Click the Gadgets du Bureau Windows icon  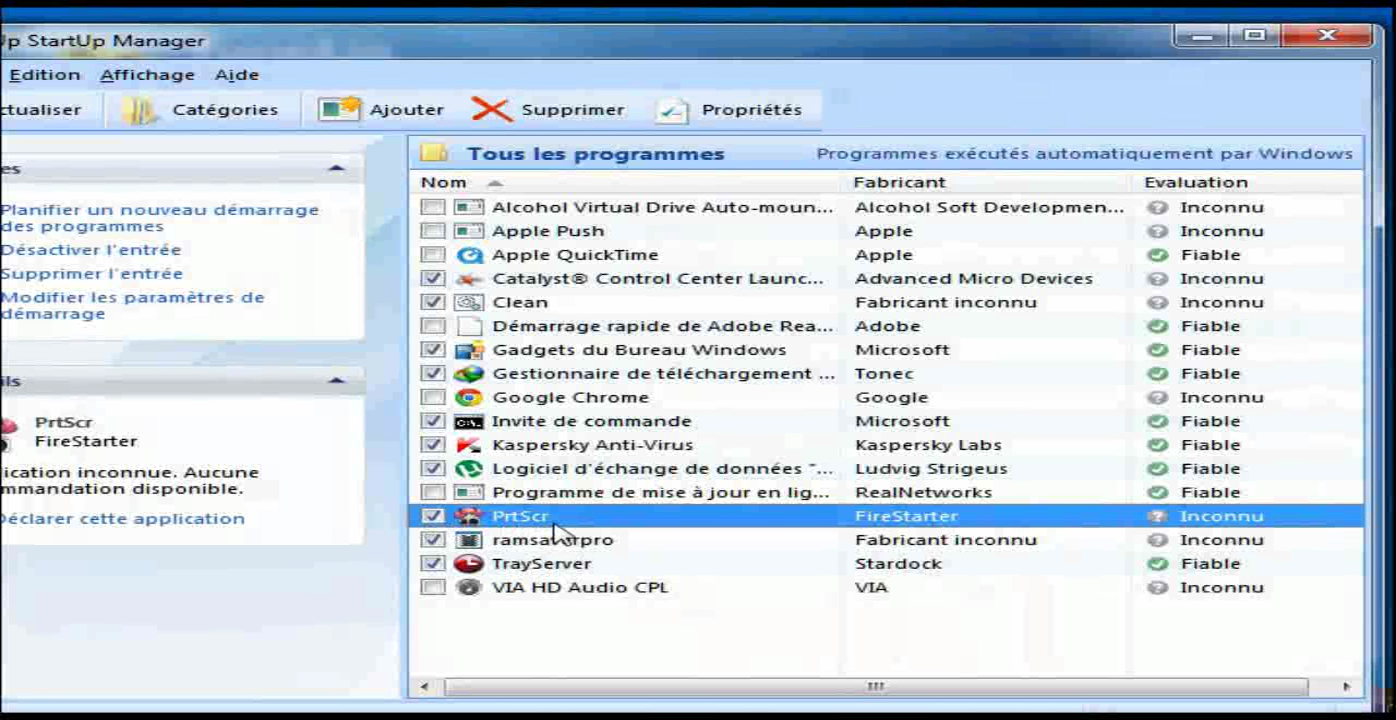[x=469, y=350]
